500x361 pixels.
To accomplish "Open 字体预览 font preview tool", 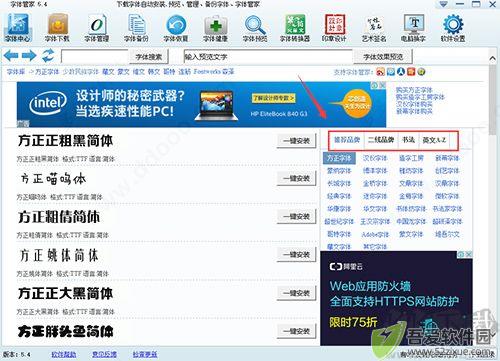I will point(255,28).
